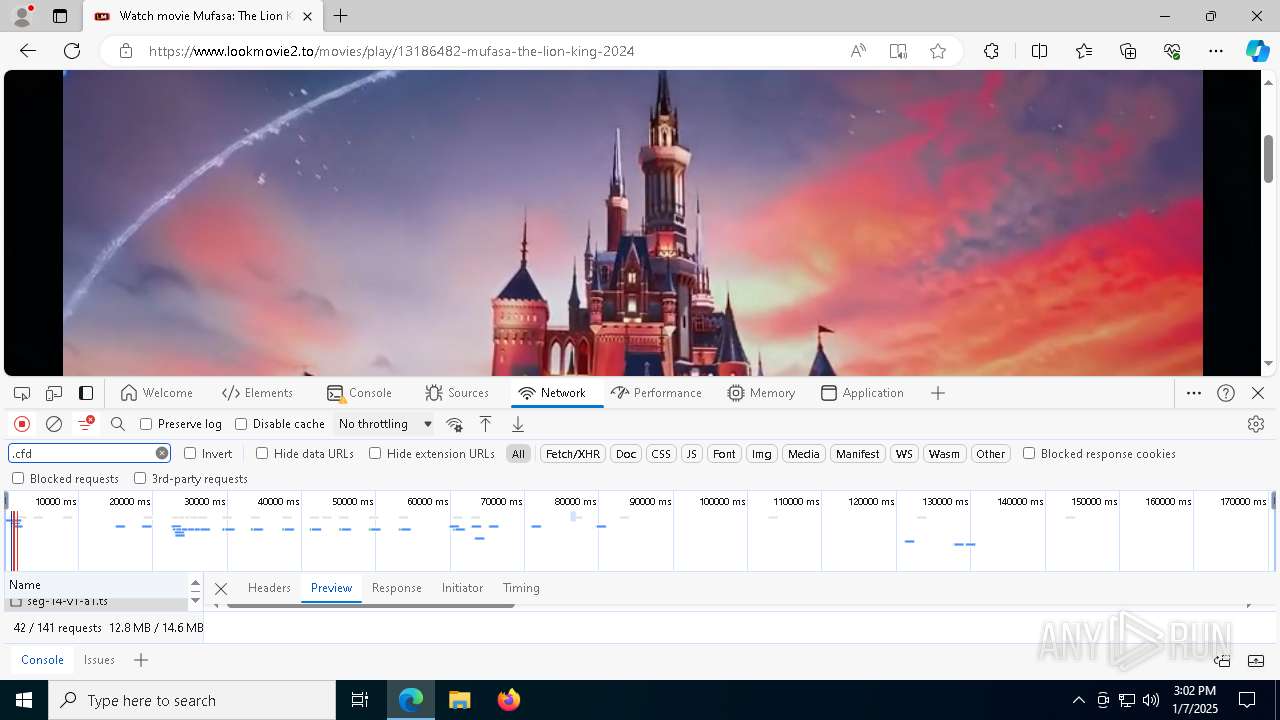
Task: Click the browser back arrow
Action: click(x=28, y=51)
